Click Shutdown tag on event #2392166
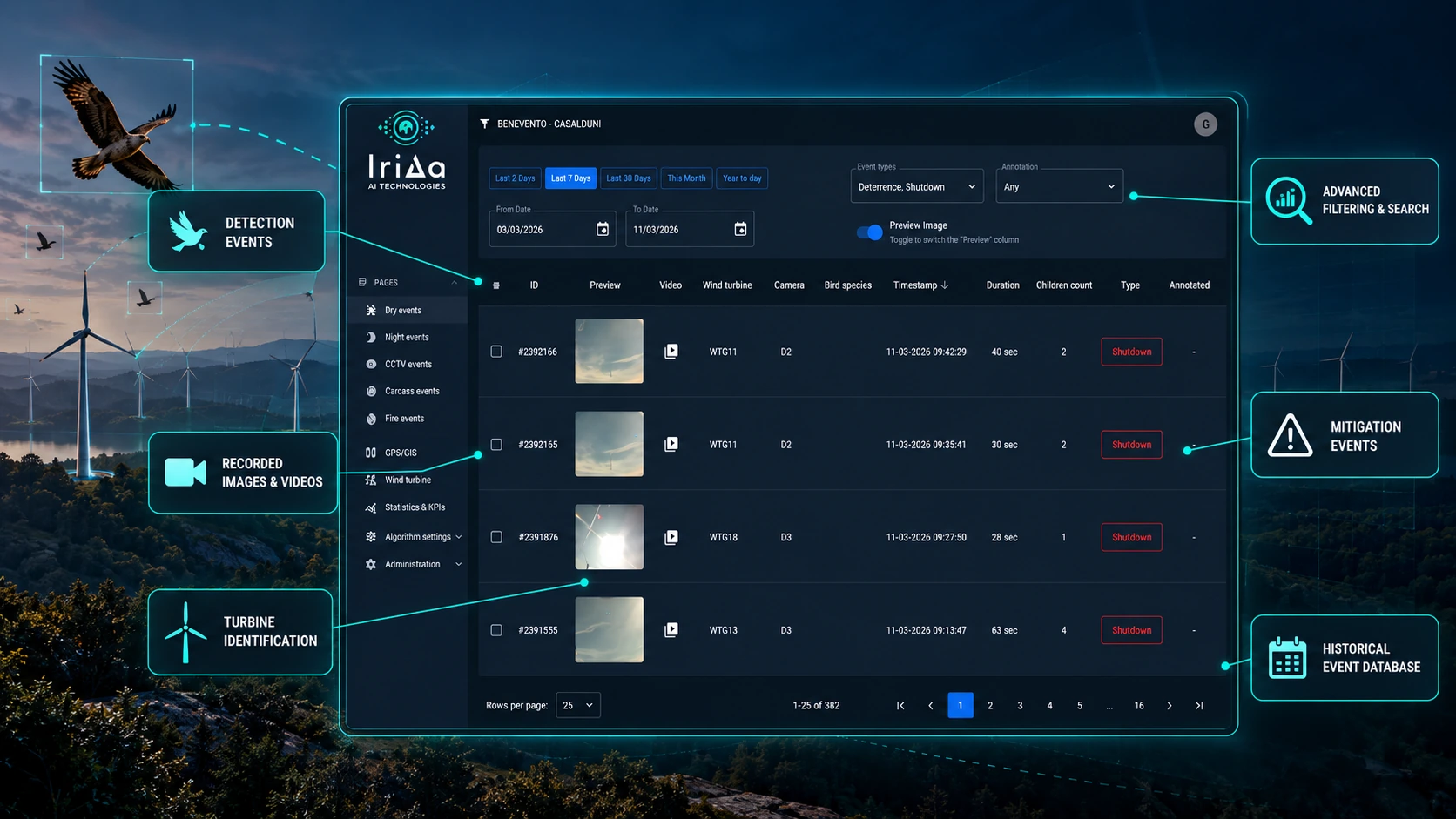This screenshot has height=819, width=1456. [x=1131, y=352]
